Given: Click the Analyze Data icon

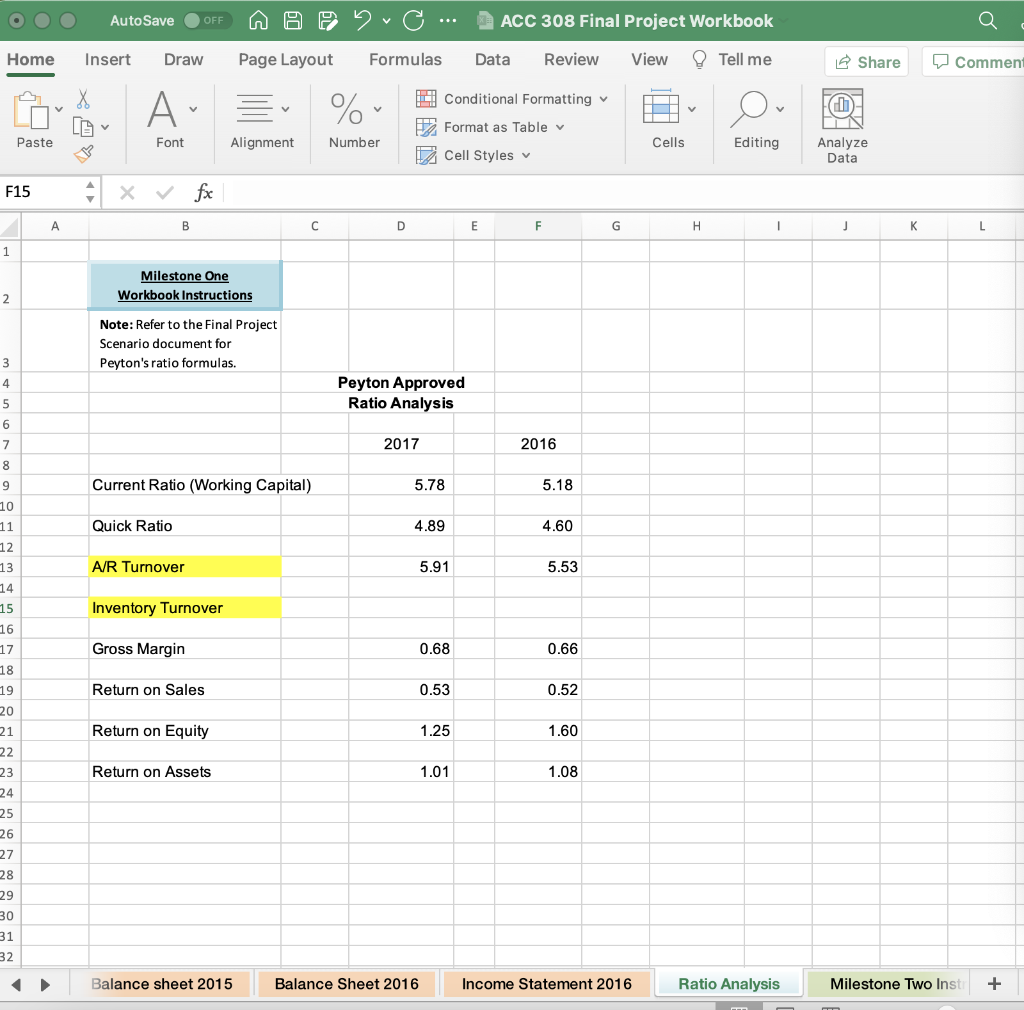Looking at the screenshot, I should [842, 126].
